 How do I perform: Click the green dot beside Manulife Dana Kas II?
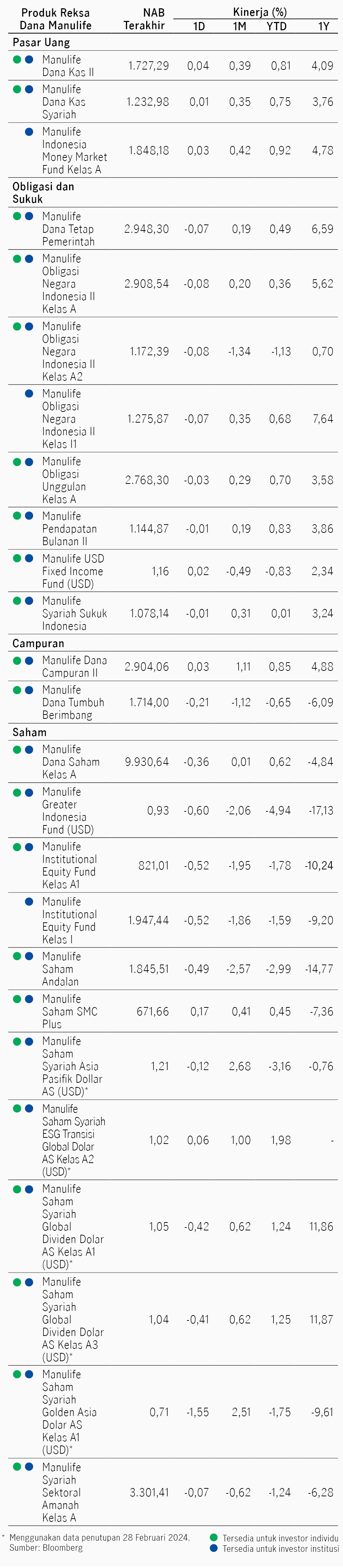pyautogui.click(x=17, y=60)
